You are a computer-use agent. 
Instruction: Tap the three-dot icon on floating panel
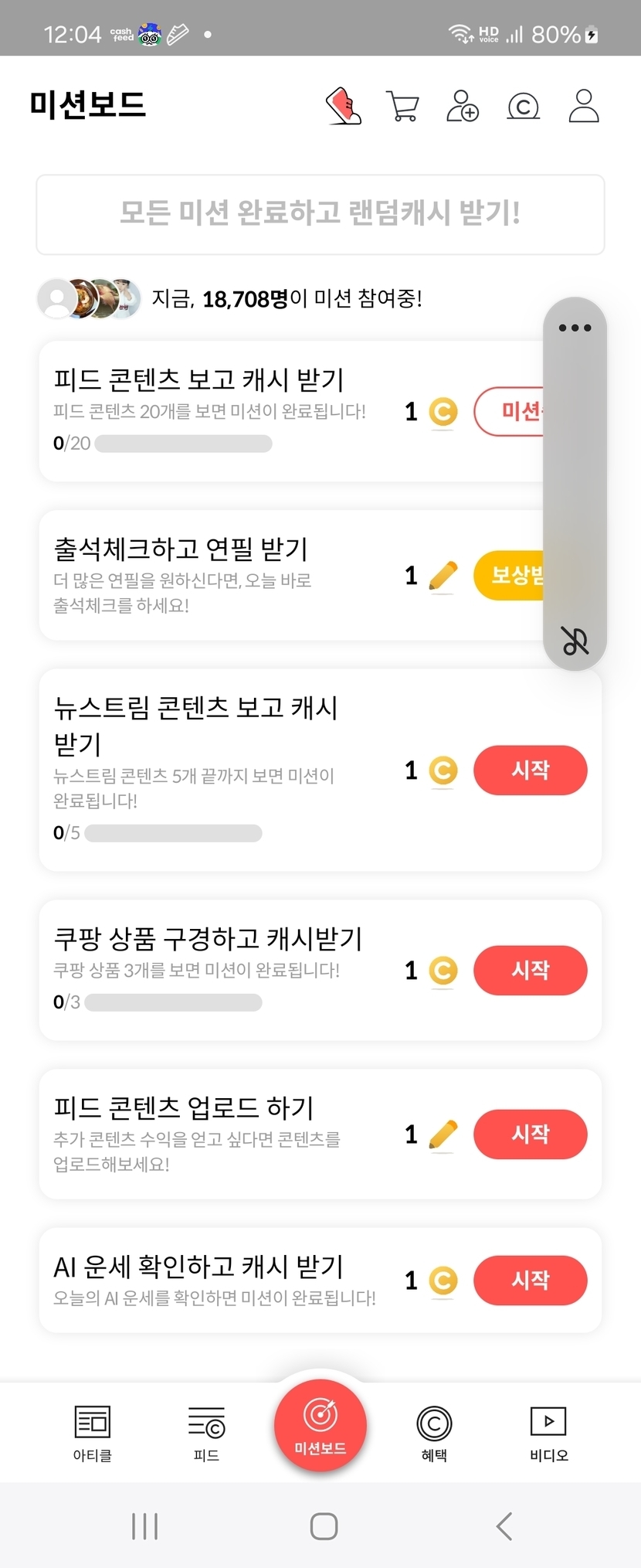[x=575, y=328]
